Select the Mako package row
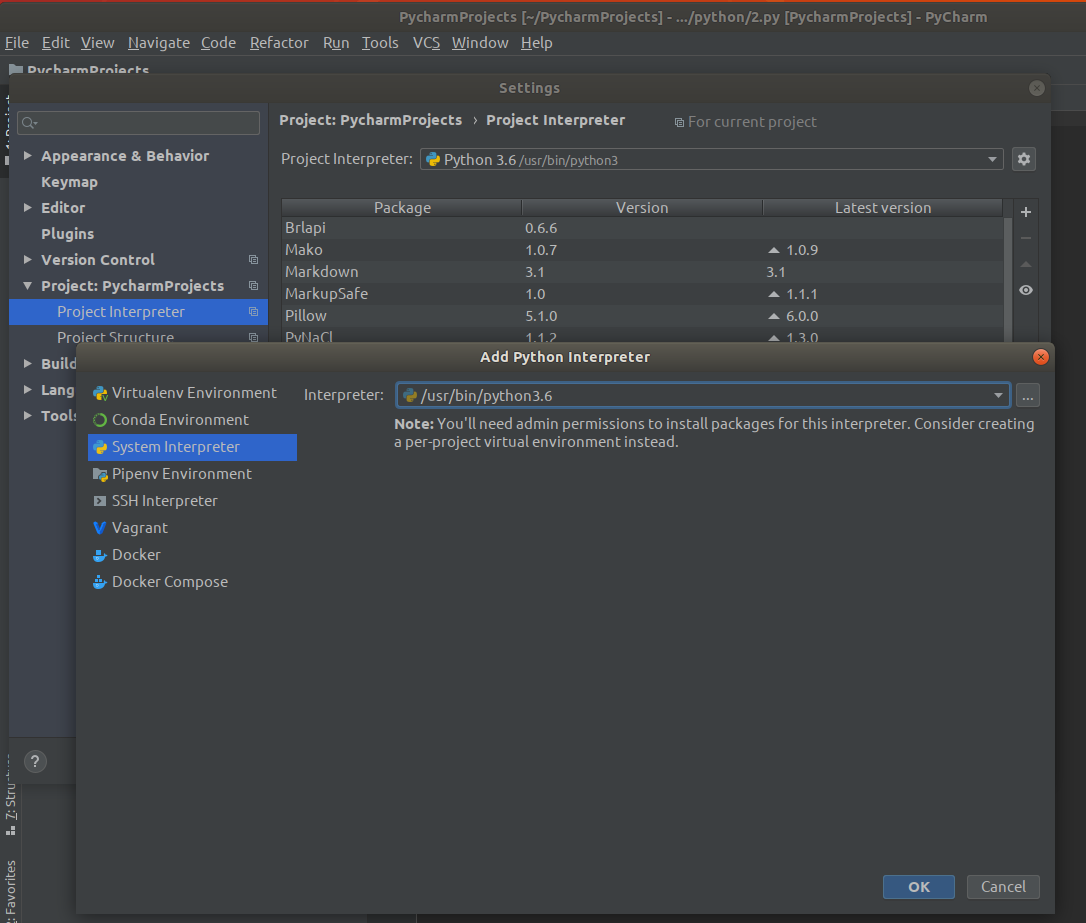This screenshot has width=1086, height=923. (643, 250)
